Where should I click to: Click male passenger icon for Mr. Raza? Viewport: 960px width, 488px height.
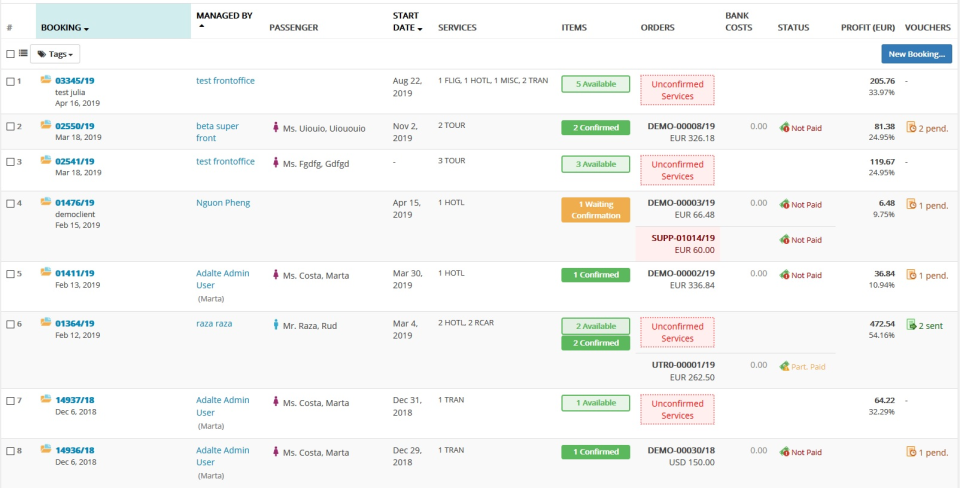276,324
